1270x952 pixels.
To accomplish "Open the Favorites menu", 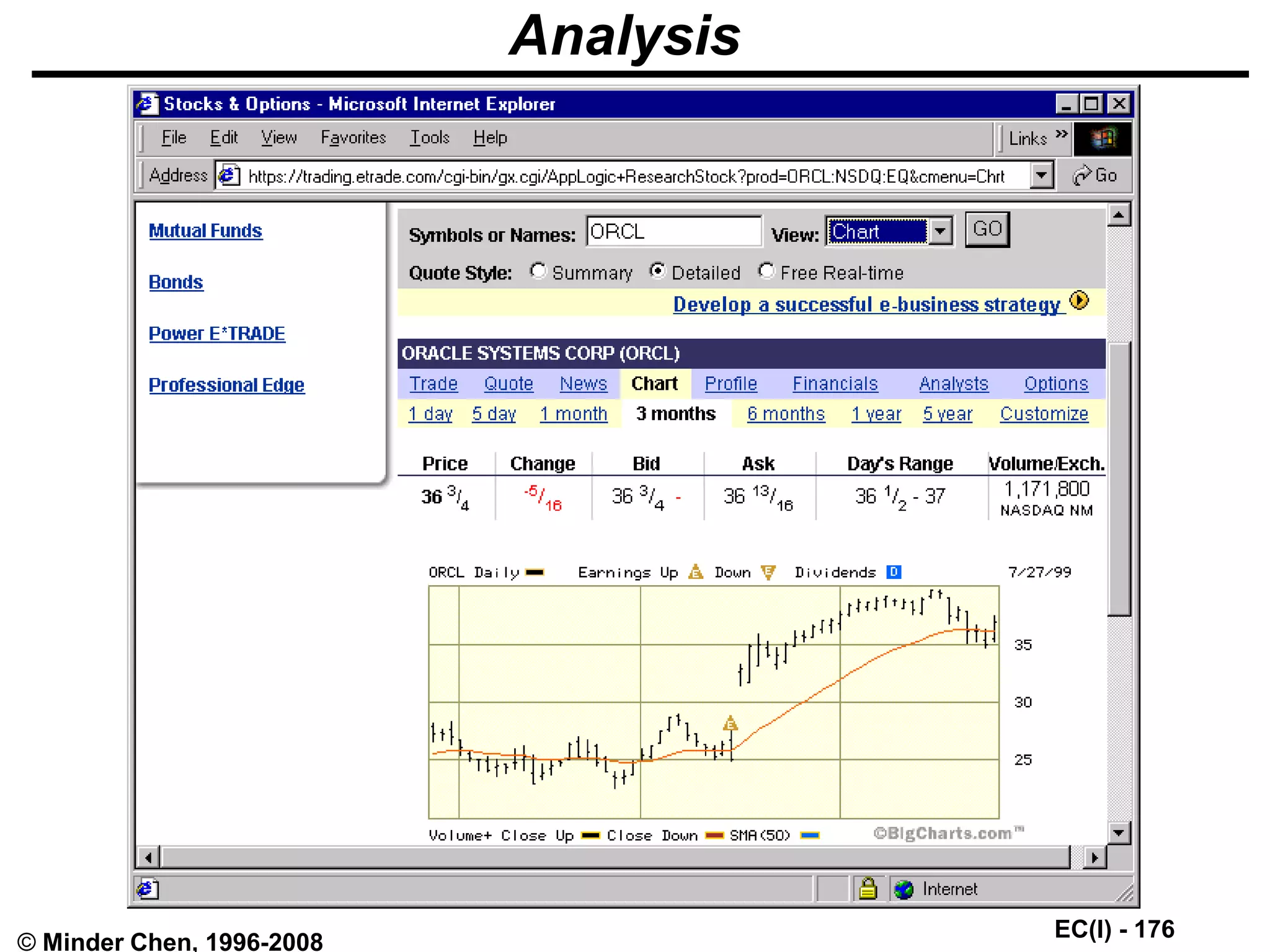I will pos(353,138).
